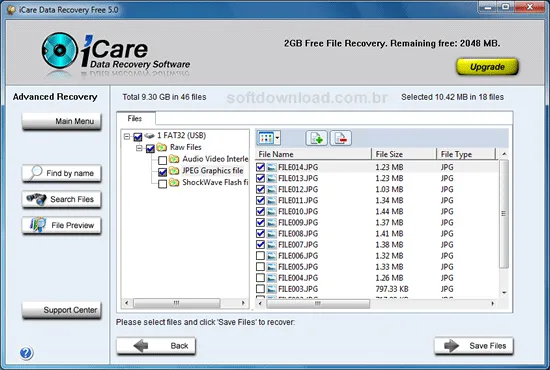This screenshot has height=370, width=550.
Task: Click the blue help question mark icon
Action: (26, 352)
